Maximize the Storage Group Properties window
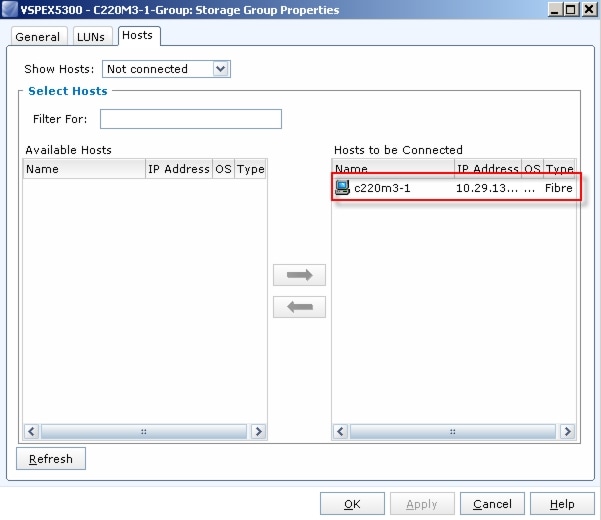This screenshot has height=520, width=601. coord(571,9)
